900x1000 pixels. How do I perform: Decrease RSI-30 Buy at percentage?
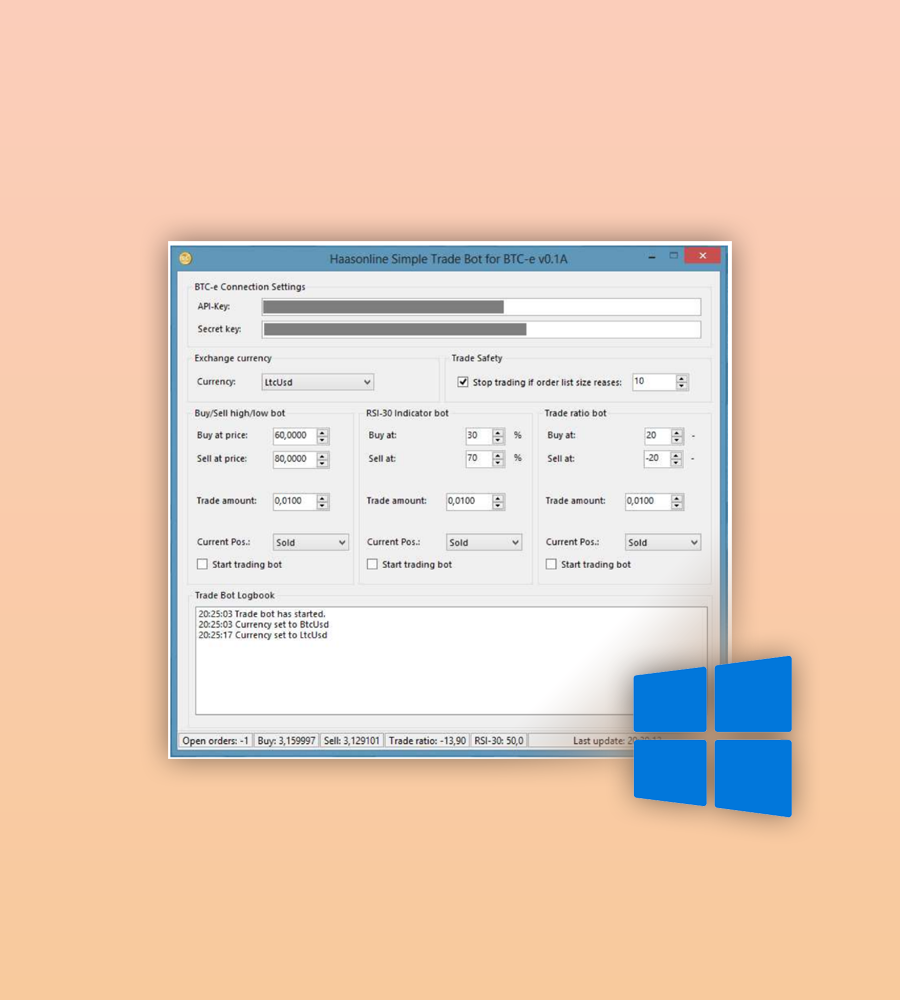point(498,440)
